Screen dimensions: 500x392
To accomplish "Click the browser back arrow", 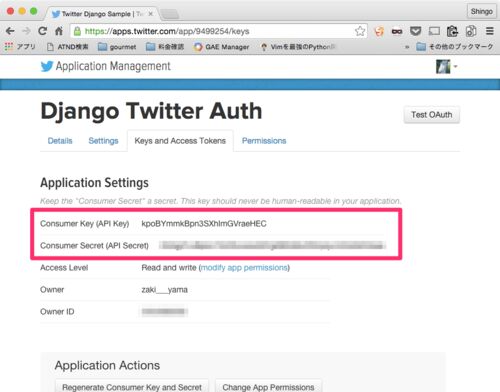I will (x=10, y=31).
